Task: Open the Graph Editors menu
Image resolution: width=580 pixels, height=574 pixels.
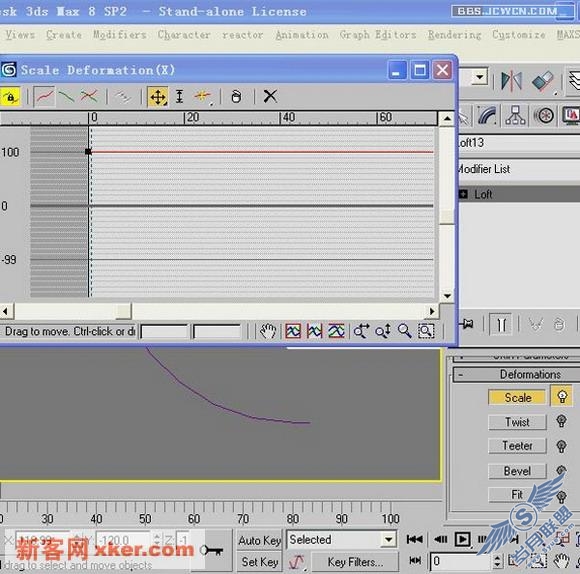Action: point(378,35)
